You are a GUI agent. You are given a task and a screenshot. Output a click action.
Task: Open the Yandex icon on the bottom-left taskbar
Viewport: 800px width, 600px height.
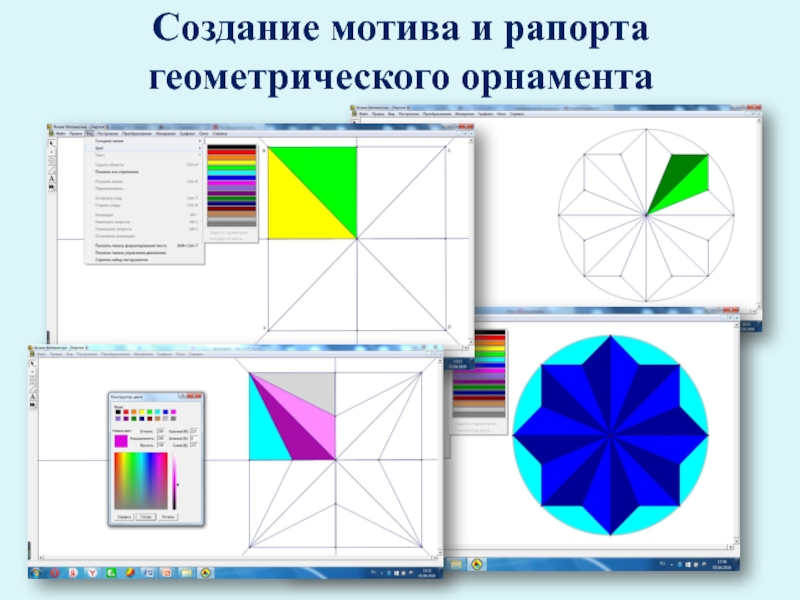click(73, 572)
